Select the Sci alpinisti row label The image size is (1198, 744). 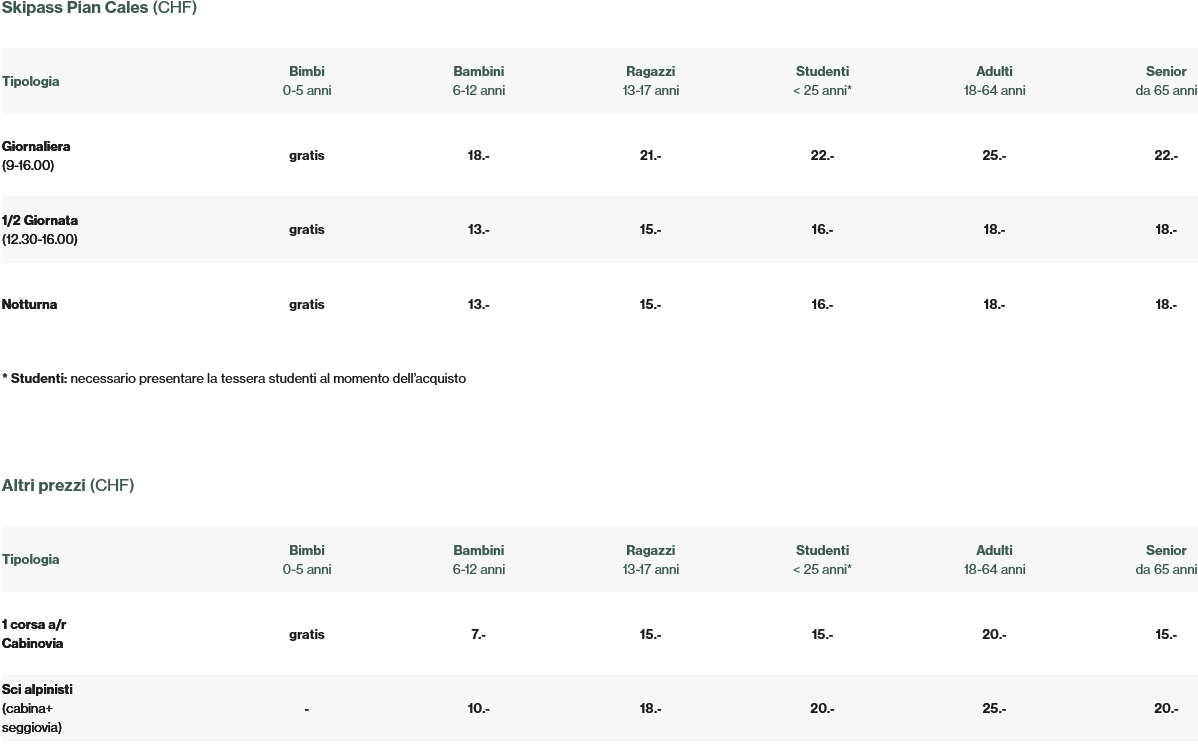point(37,708)
